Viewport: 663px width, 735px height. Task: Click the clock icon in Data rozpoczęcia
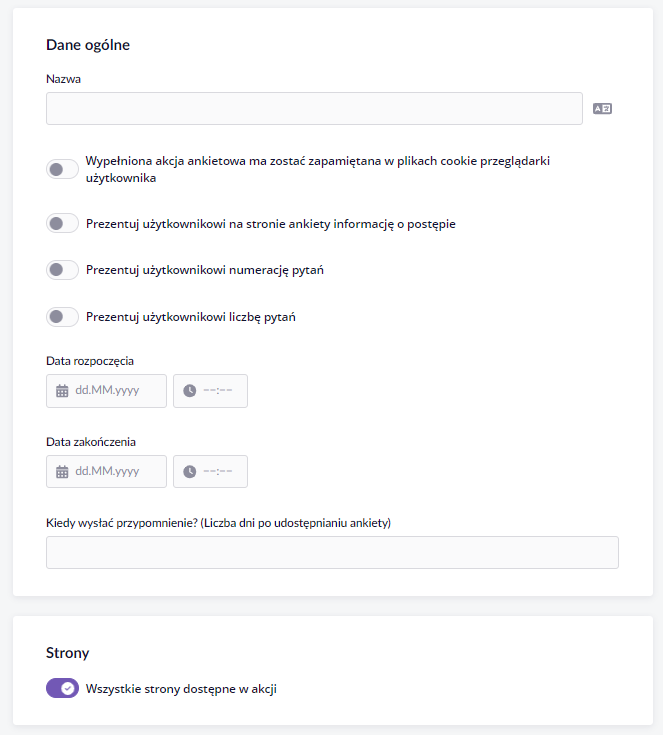click(189, 390)
